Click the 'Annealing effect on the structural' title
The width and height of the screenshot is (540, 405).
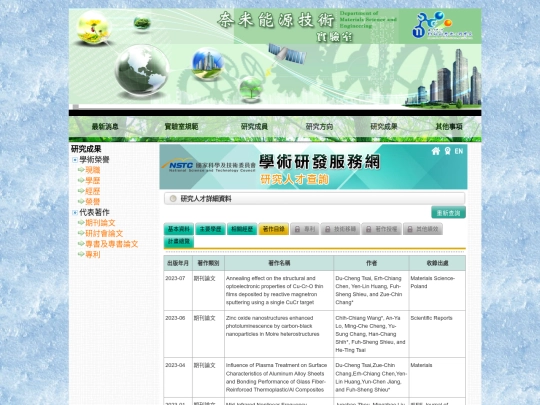[x=274, y=290]
